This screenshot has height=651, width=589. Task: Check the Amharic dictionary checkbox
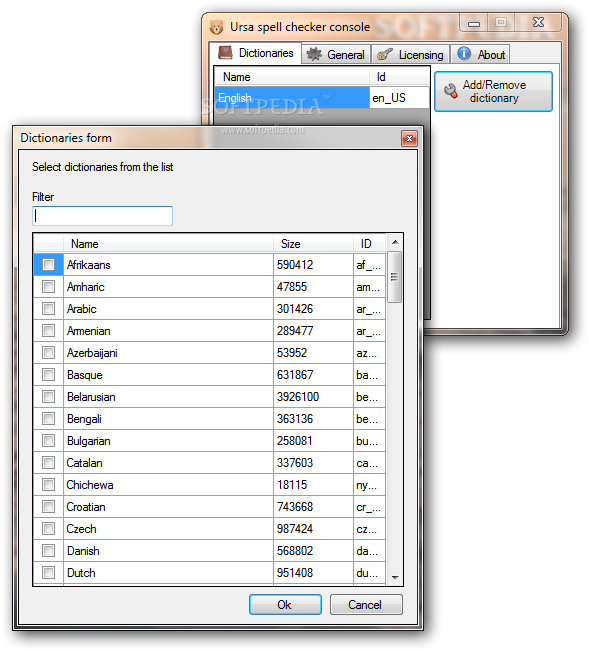[49, 286]
